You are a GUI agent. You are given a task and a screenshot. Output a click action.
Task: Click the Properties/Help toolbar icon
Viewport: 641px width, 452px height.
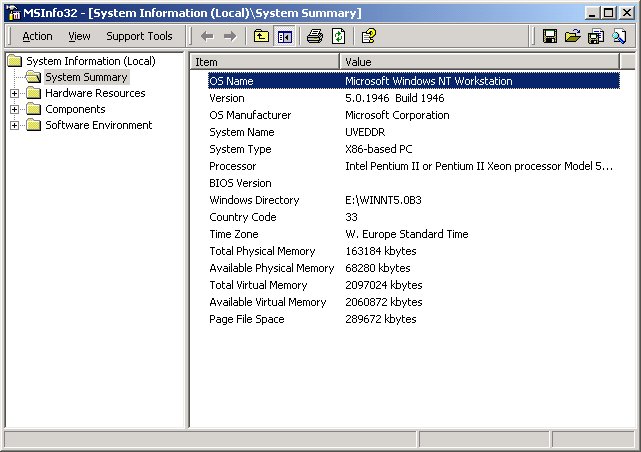tap(369, 36)
